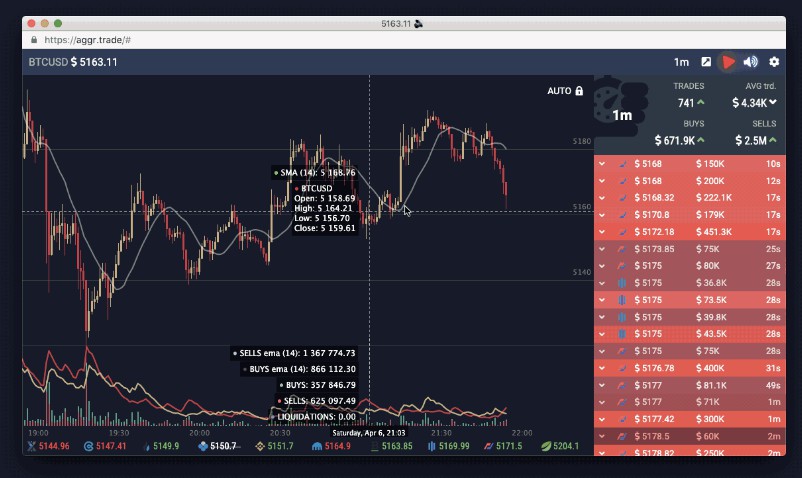The height and width of the screenshot is (478, 802).
Task: Open the 1m timeframe selector in header
Action: click(681, 62)
